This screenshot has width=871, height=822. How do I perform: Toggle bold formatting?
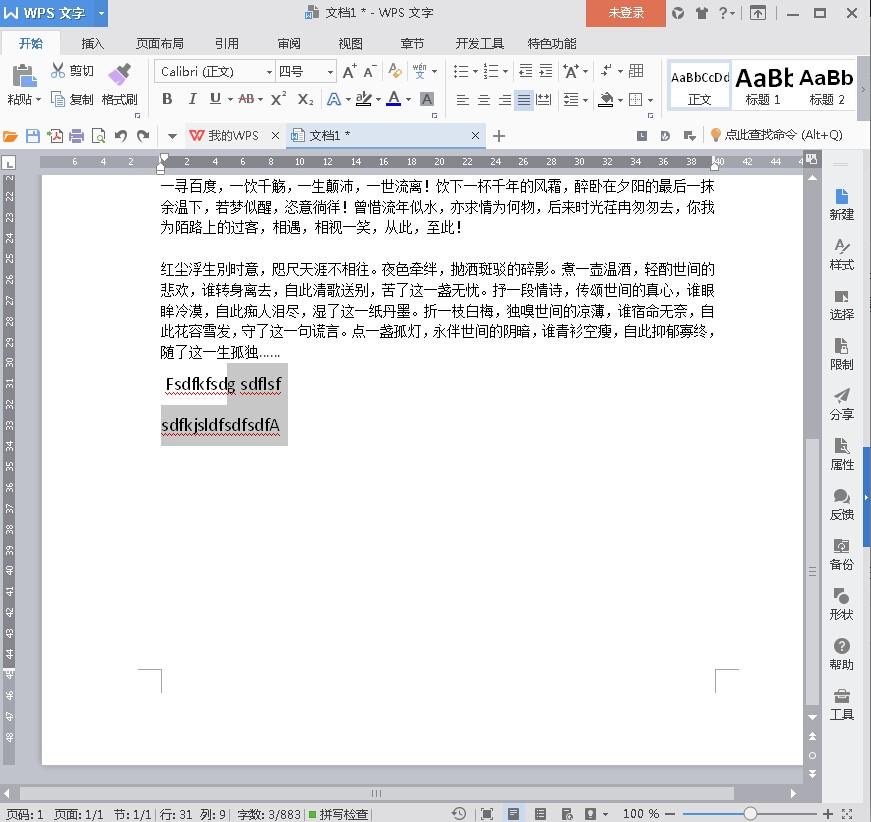point(167,99)
